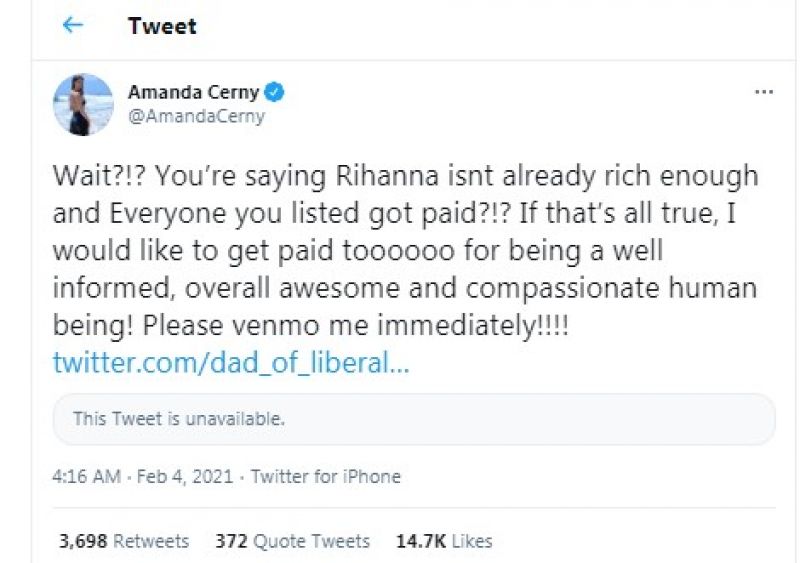
Task: Open the twitter.com/dad_of_liberal link
Action: point(231,363)
